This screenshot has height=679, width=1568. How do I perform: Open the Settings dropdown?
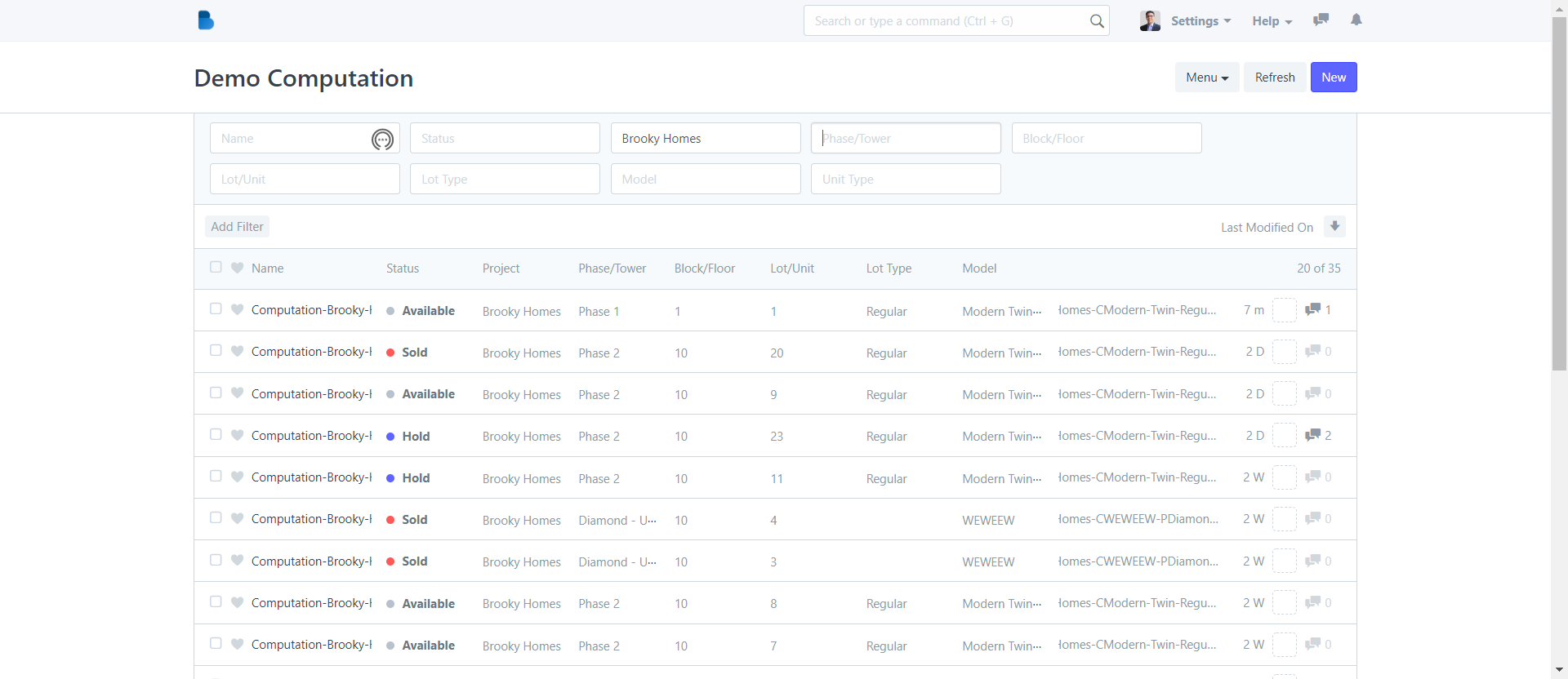pyautogui.click(x=1200, y=21)
